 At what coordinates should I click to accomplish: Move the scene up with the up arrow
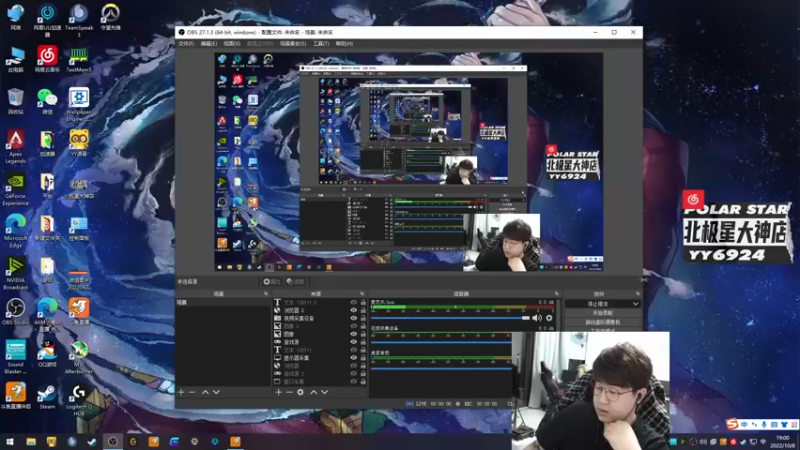pyautogui.click(x=205, y=392)
